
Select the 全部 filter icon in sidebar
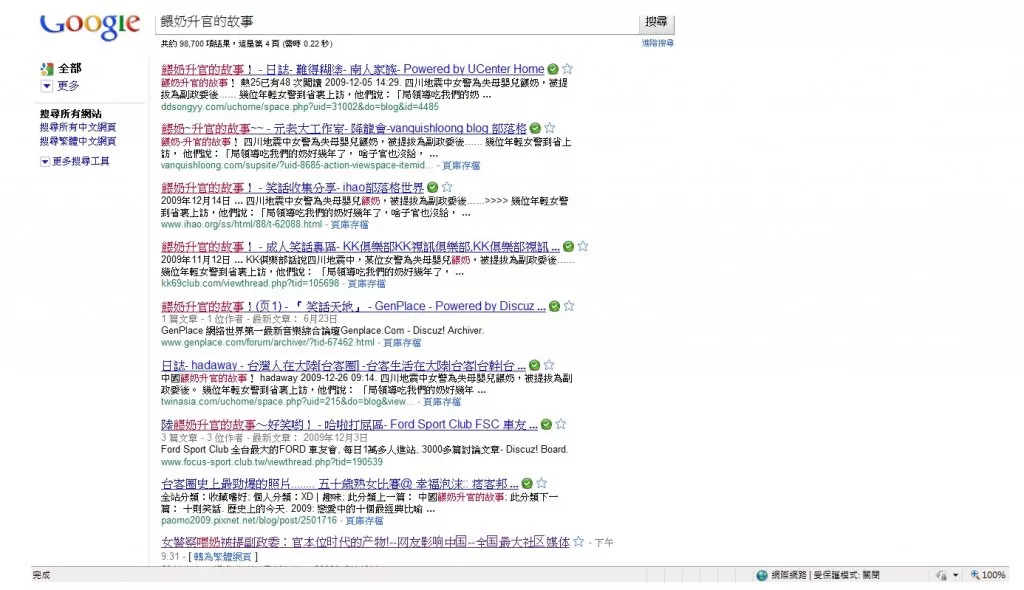point(46,69)
